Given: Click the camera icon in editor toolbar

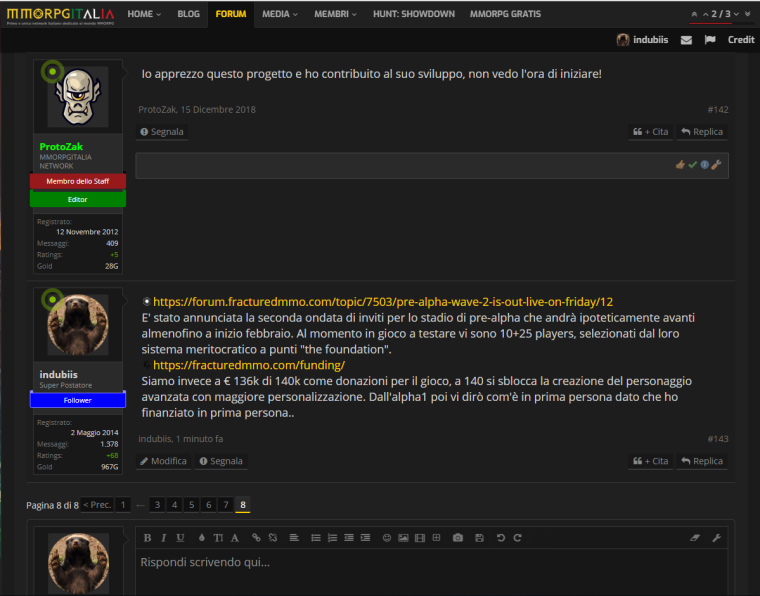Looking at the screenshot, I should click(x=458, y=538).
